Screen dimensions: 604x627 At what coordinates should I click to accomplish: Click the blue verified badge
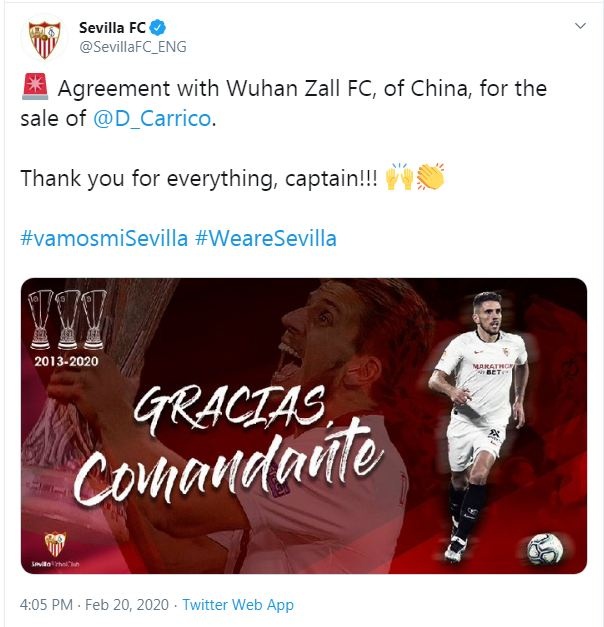157,28
